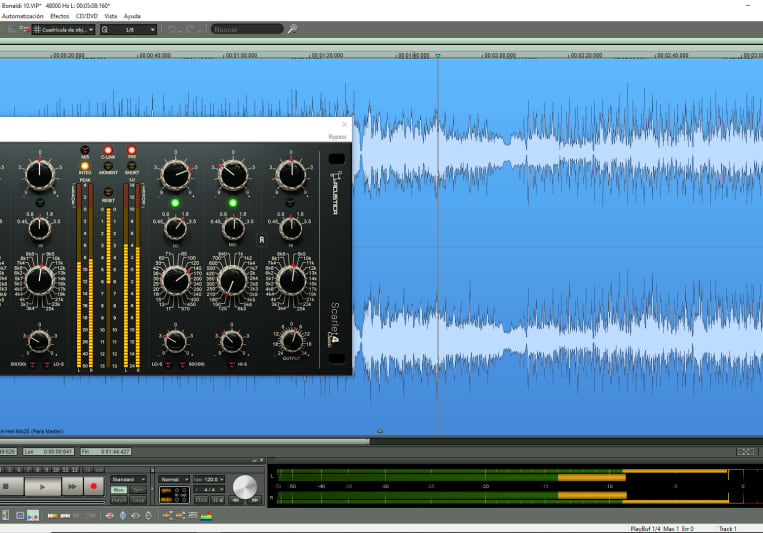The width and height of the screenshot is (763, 533).
Task: Click the rainbow spectrum analyzer icon
Action: (206, 515)
